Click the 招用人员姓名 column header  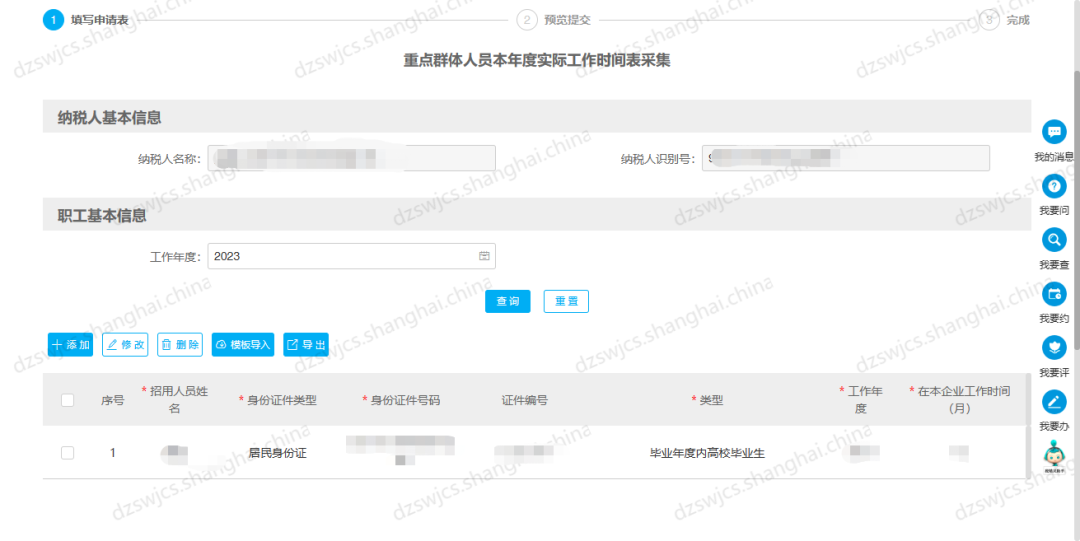pyautogui.click(x=175, y=400)
